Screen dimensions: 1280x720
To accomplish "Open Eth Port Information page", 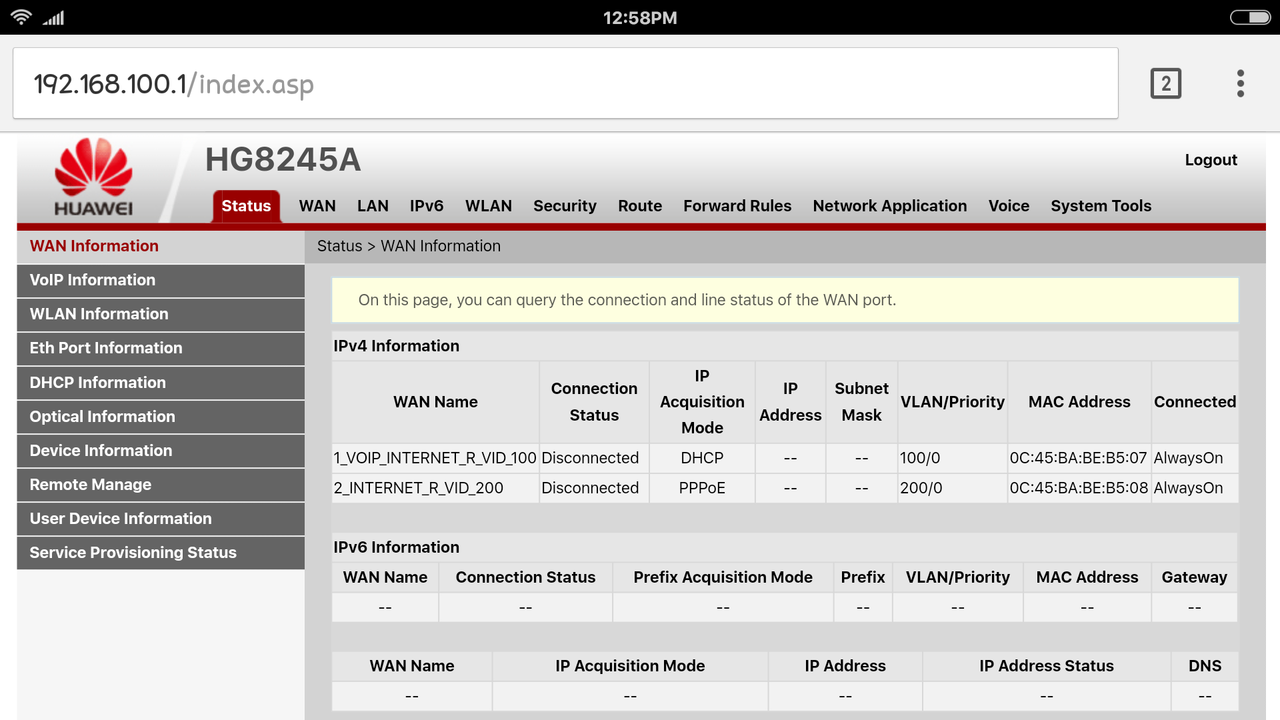I will click(x=161, y=348).
